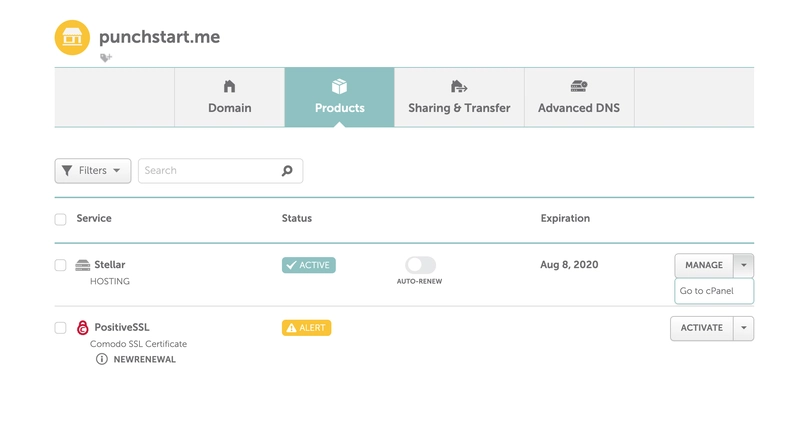Click the Stellar service name
Viewport: 800px width, 442px height.
[110, 265]
